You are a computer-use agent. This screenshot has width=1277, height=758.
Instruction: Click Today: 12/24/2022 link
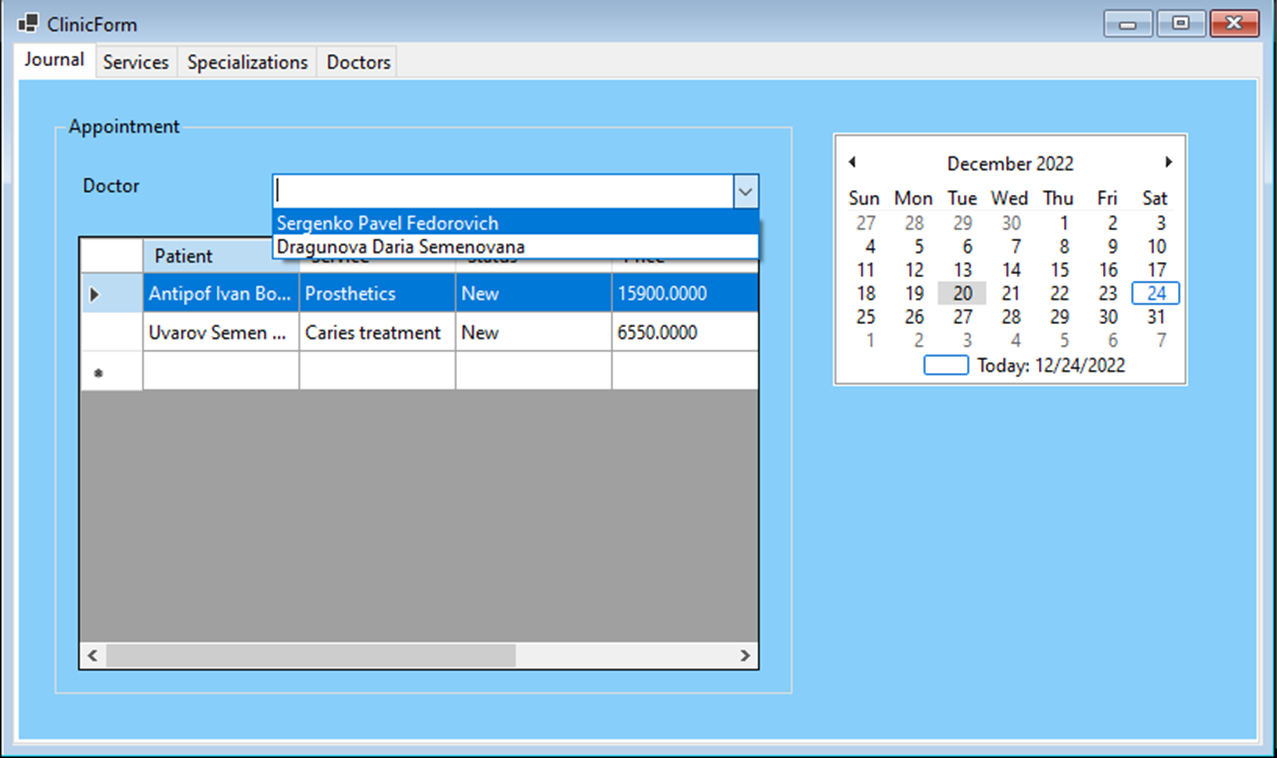(1051, 365)
